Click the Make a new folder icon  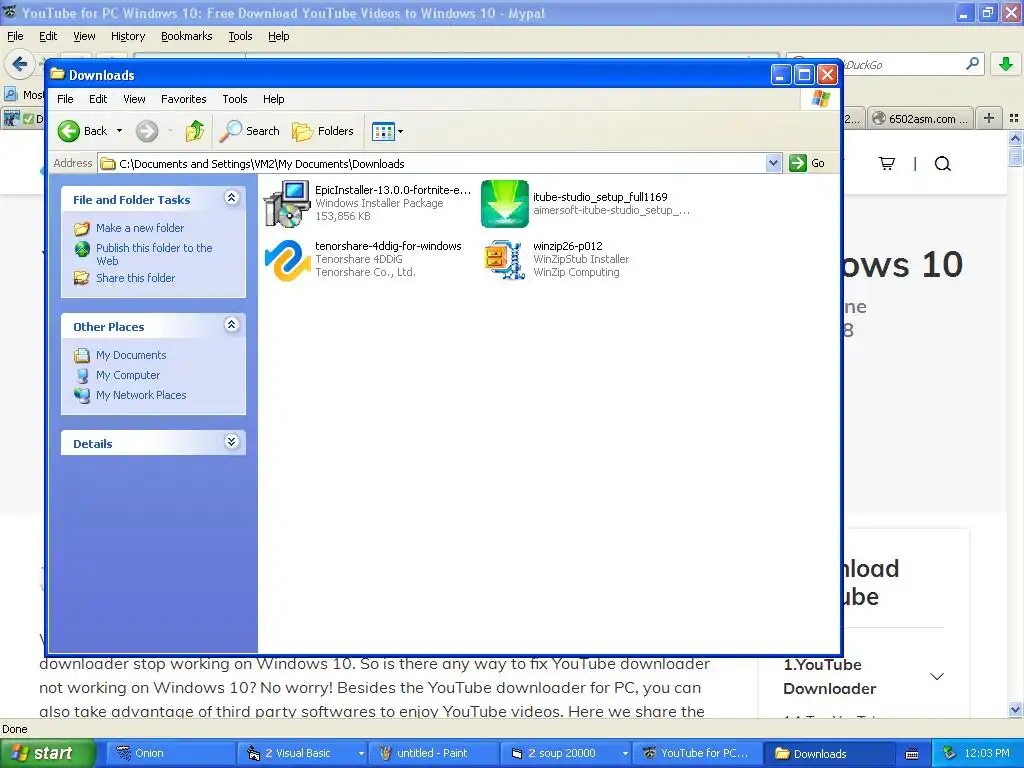[x=82, y=229]
